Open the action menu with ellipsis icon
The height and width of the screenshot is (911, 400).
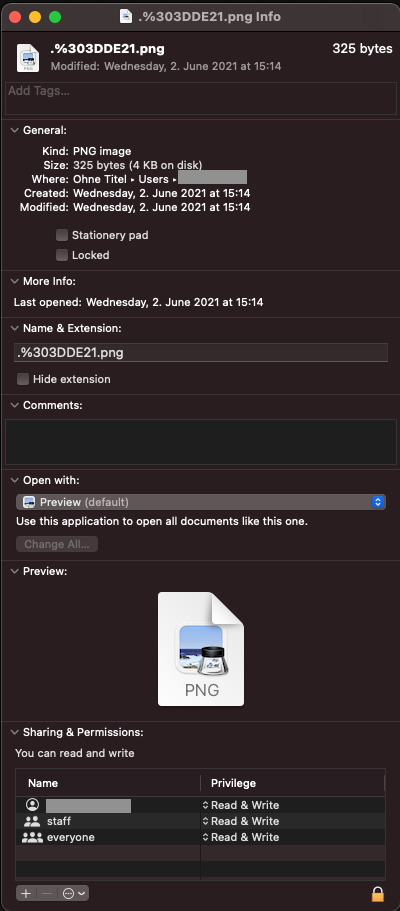74,893
